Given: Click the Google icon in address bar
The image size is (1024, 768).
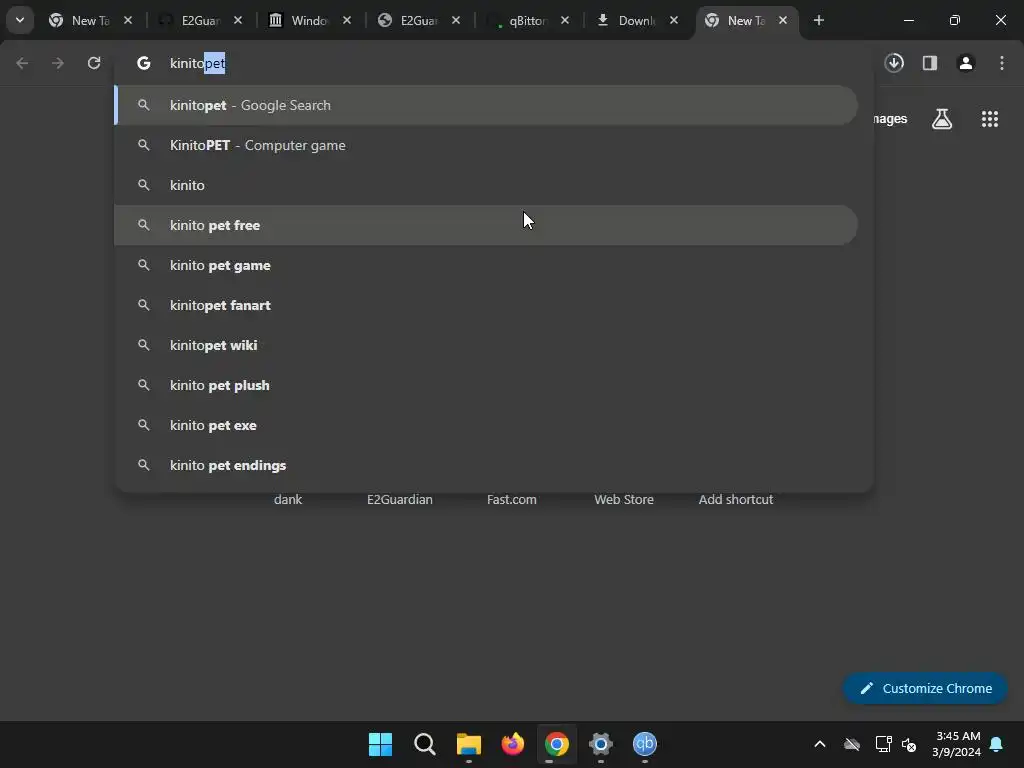Looking at the screenshot, I should 144,63.
